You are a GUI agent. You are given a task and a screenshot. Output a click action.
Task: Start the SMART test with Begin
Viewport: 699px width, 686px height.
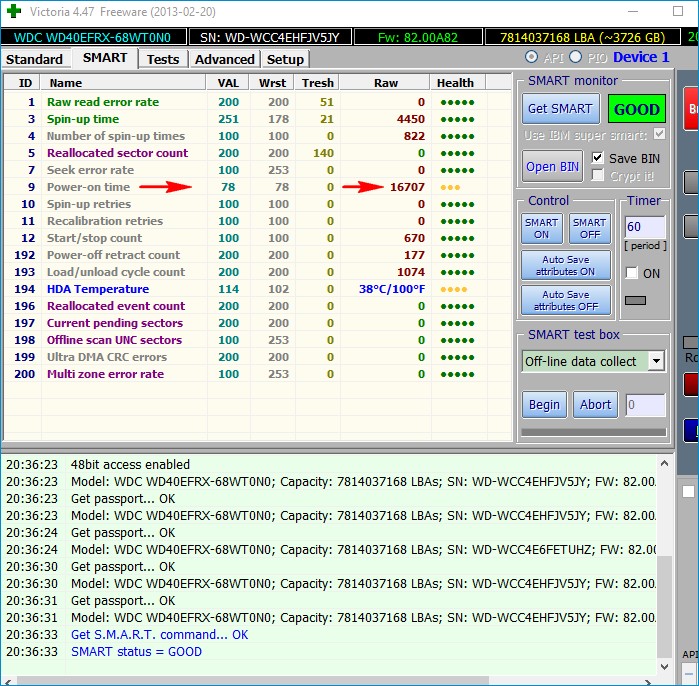[544, 404]
